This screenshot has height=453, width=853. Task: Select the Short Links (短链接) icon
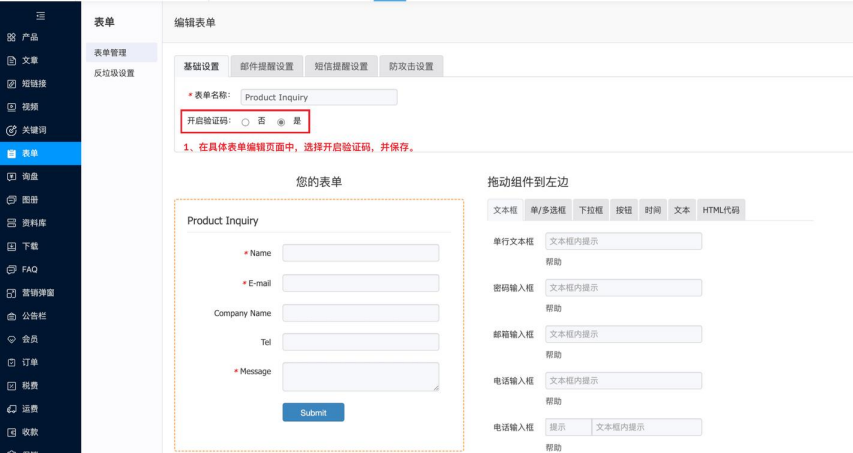click(11, 84)
